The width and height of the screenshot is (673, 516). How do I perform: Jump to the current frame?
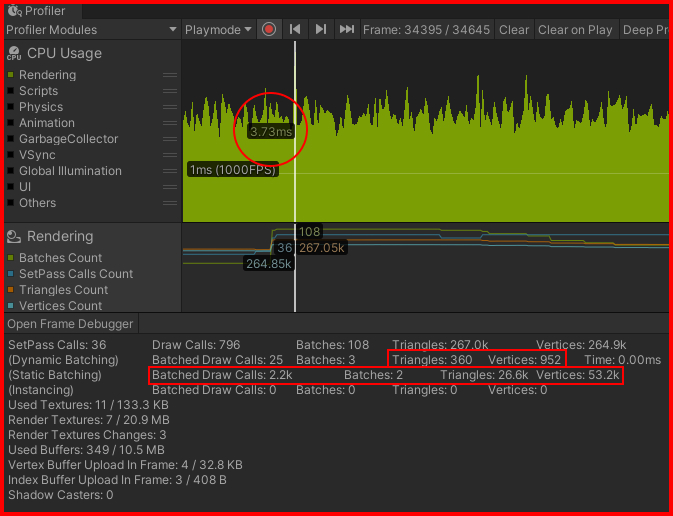[x=346, y=29]
